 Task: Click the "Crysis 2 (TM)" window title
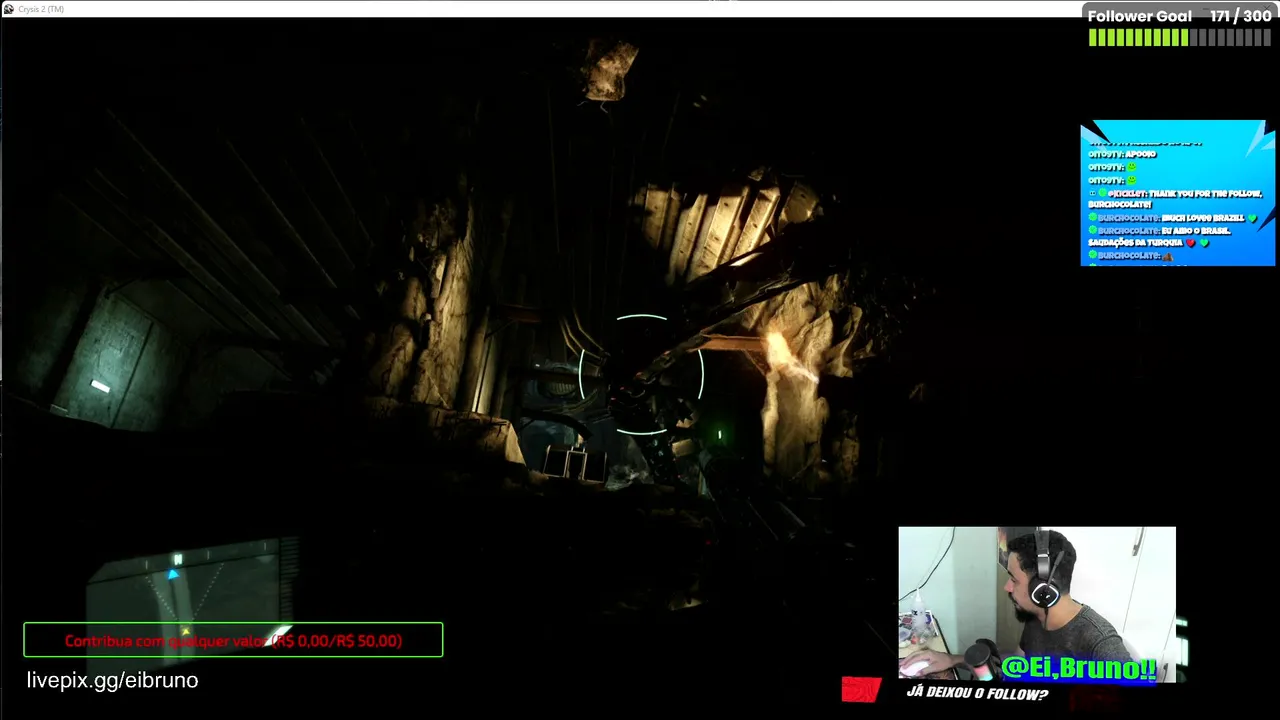[x=41, y=9]
